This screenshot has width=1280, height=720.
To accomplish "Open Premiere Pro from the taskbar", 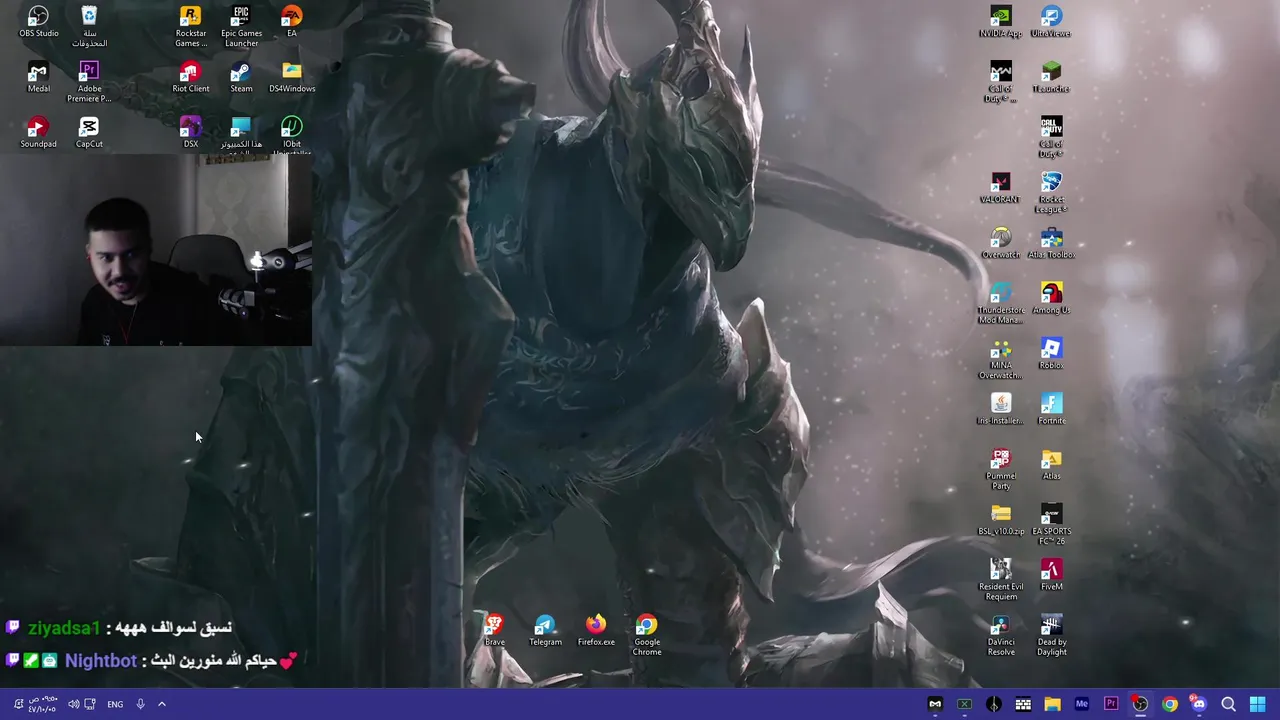I will (1110, 704).
